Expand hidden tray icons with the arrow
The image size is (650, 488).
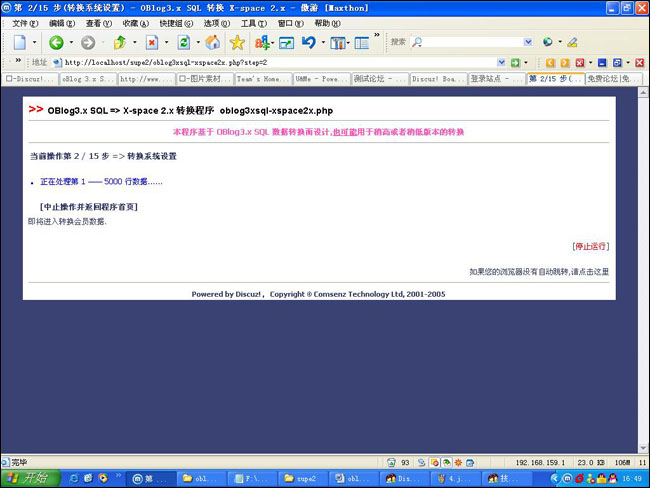click(x=554, y=478)
